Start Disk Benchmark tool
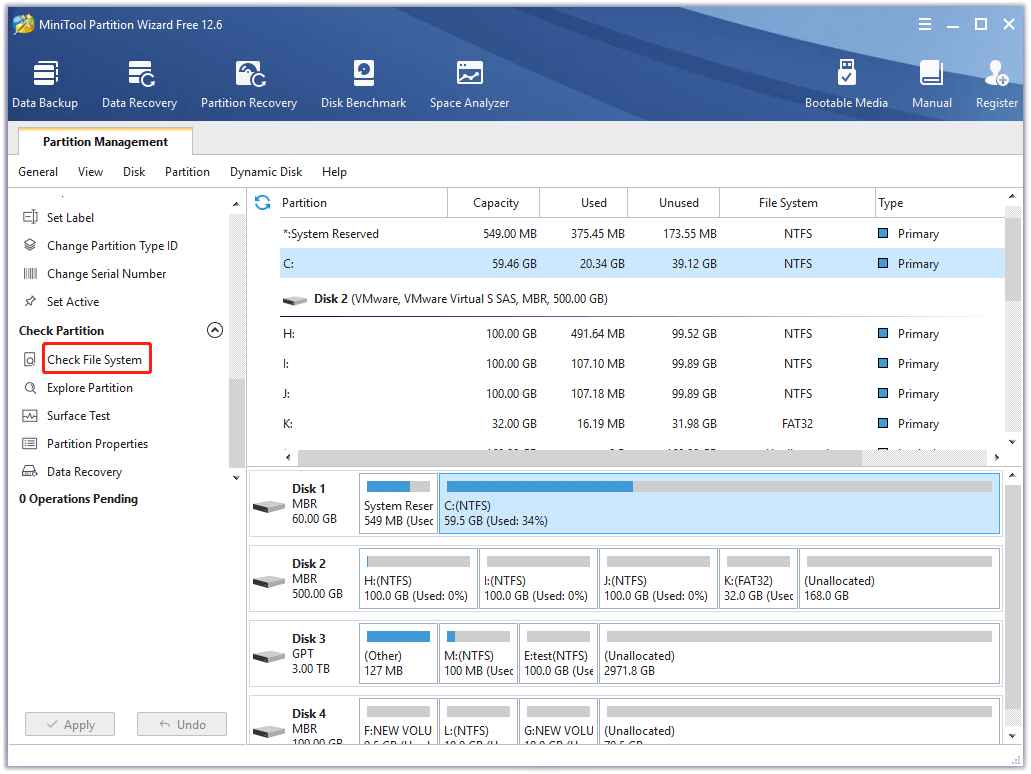 point(363,84)
